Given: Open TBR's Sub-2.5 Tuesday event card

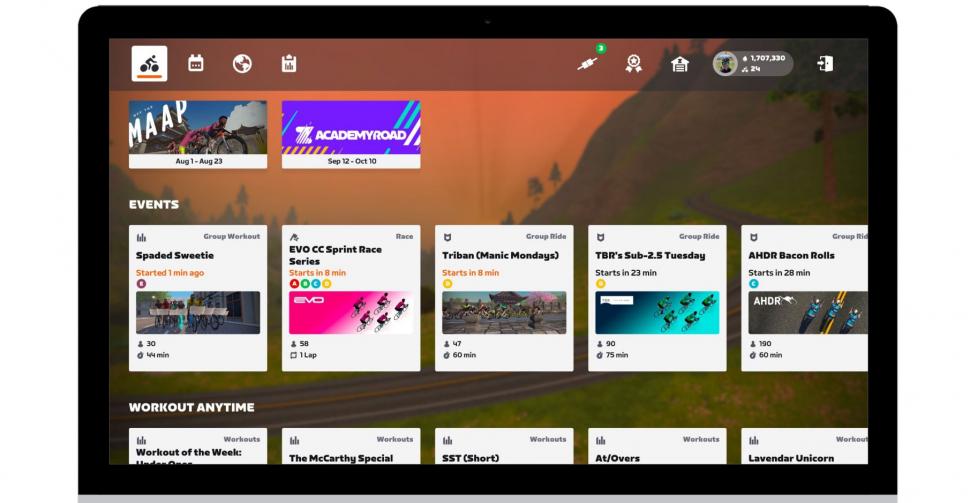Looking at the screenshot, I should point(657,298).
